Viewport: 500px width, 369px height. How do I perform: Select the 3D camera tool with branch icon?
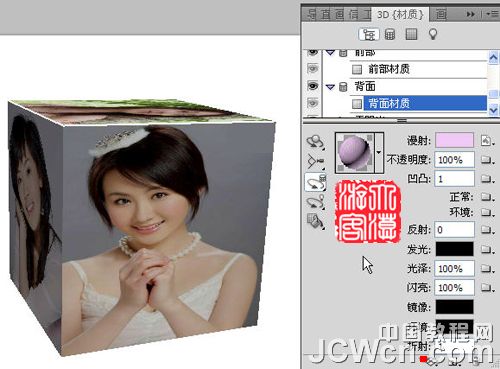(315, 161)
